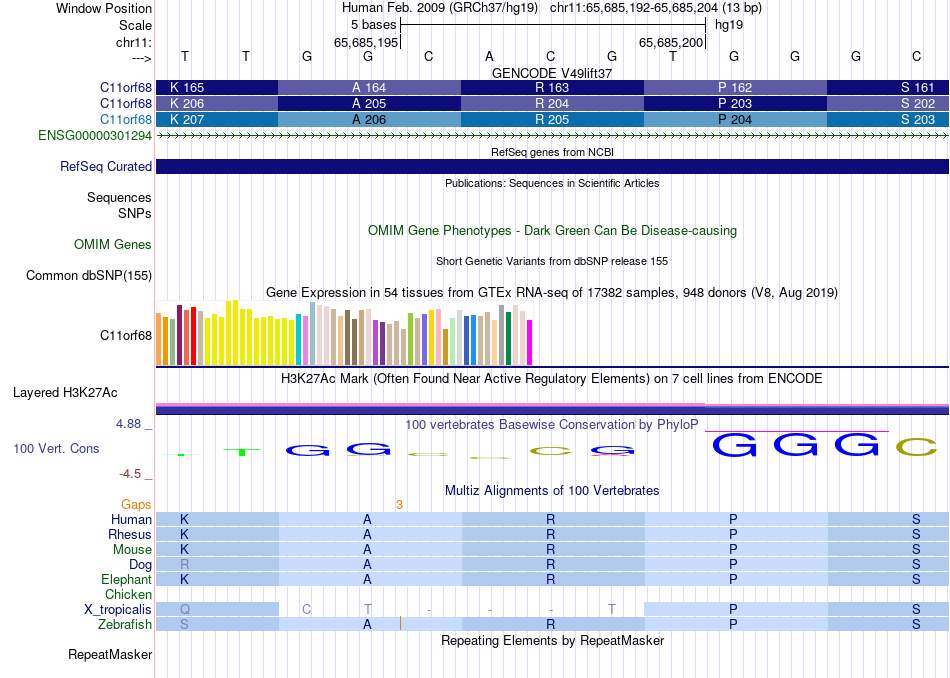Click the OMIM Genes track label
Viewport: 950px width, 678px height.
[113, 244]
